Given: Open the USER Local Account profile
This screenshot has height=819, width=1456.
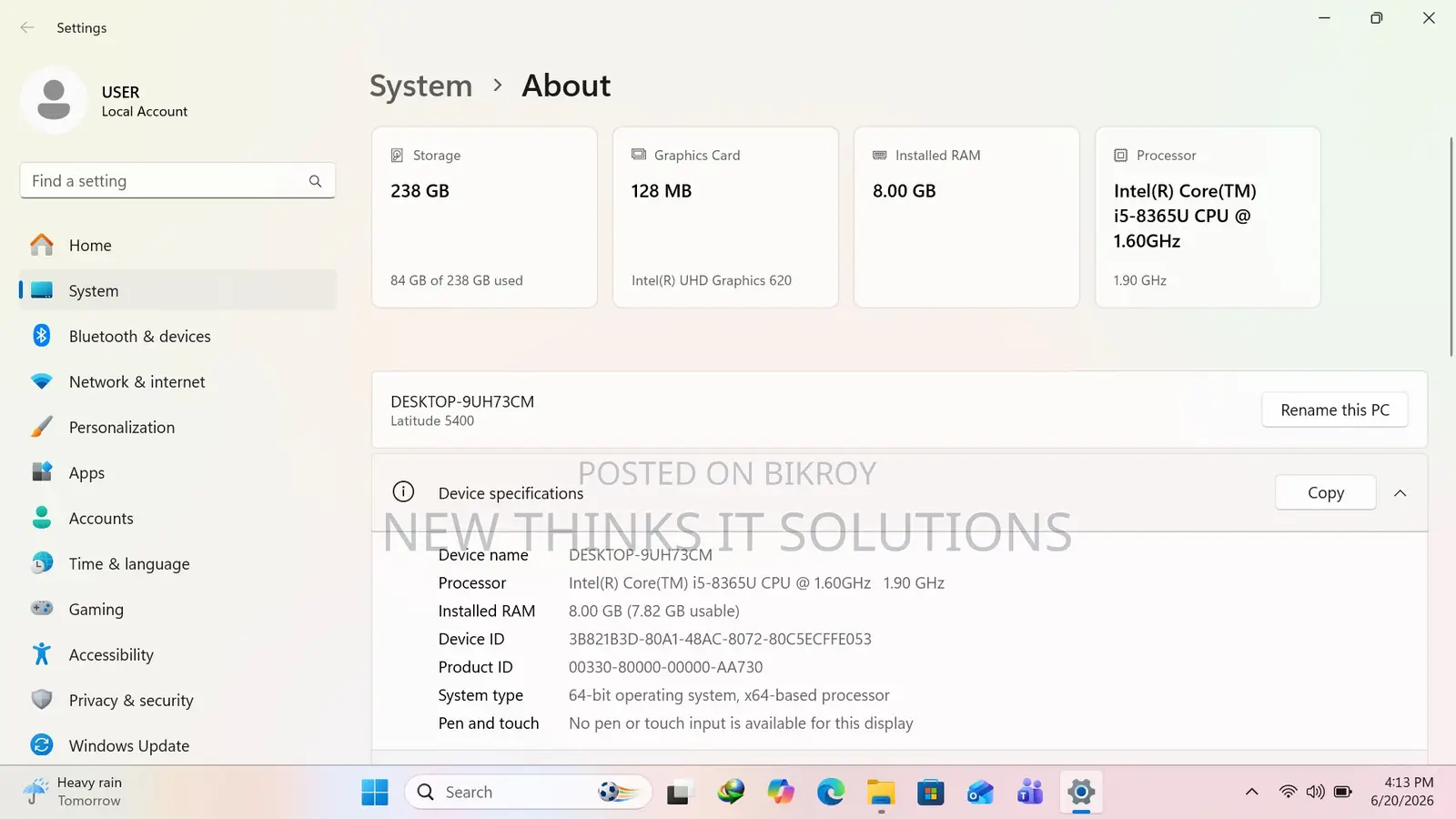Looking at the screenshot, I should (x=105, y=100).
